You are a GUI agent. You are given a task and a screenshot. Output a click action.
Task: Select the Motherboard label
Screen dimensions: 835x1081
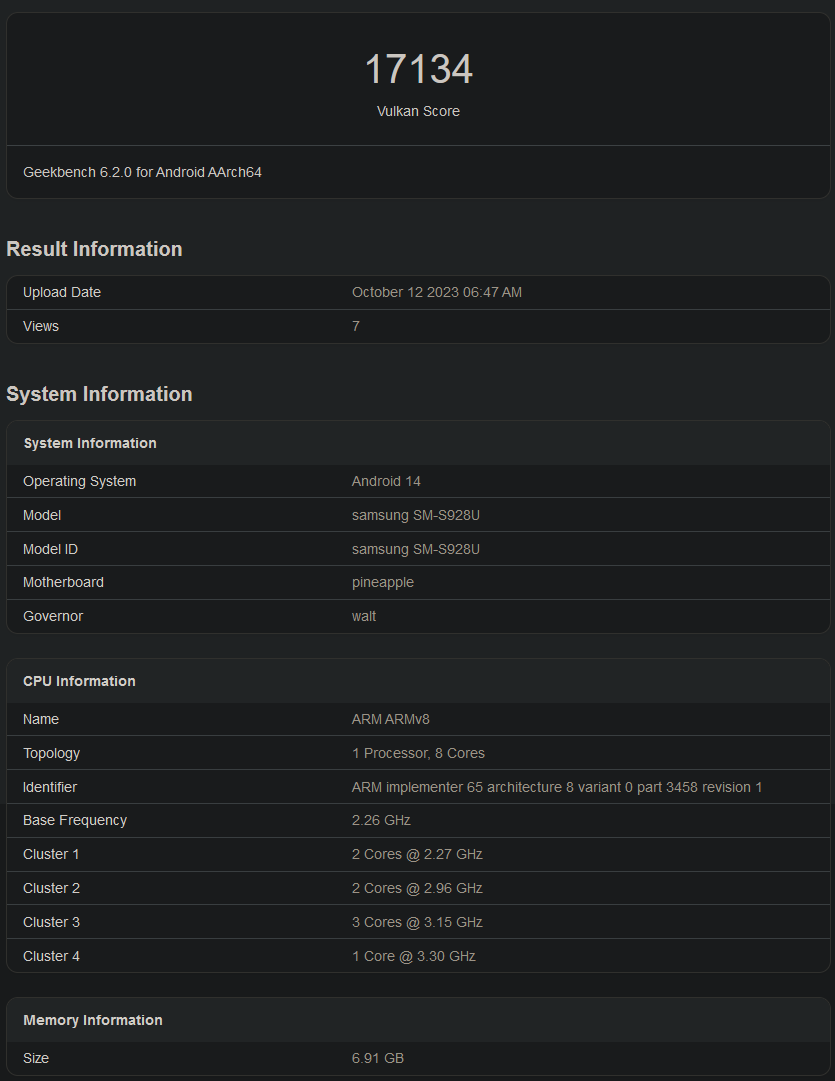pos(63,583)
